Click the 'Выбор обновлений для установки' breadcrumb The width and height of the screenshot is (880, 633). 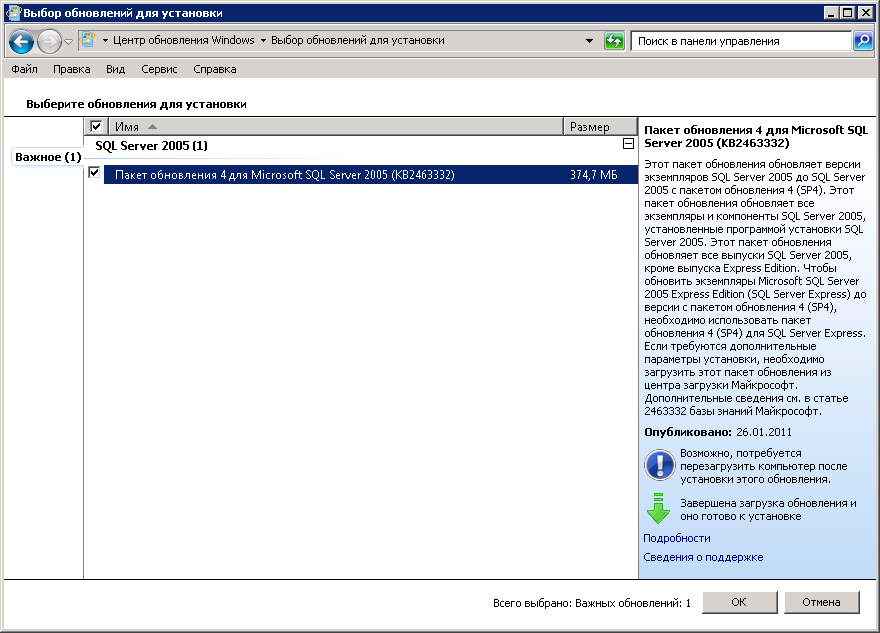[358, 40]
